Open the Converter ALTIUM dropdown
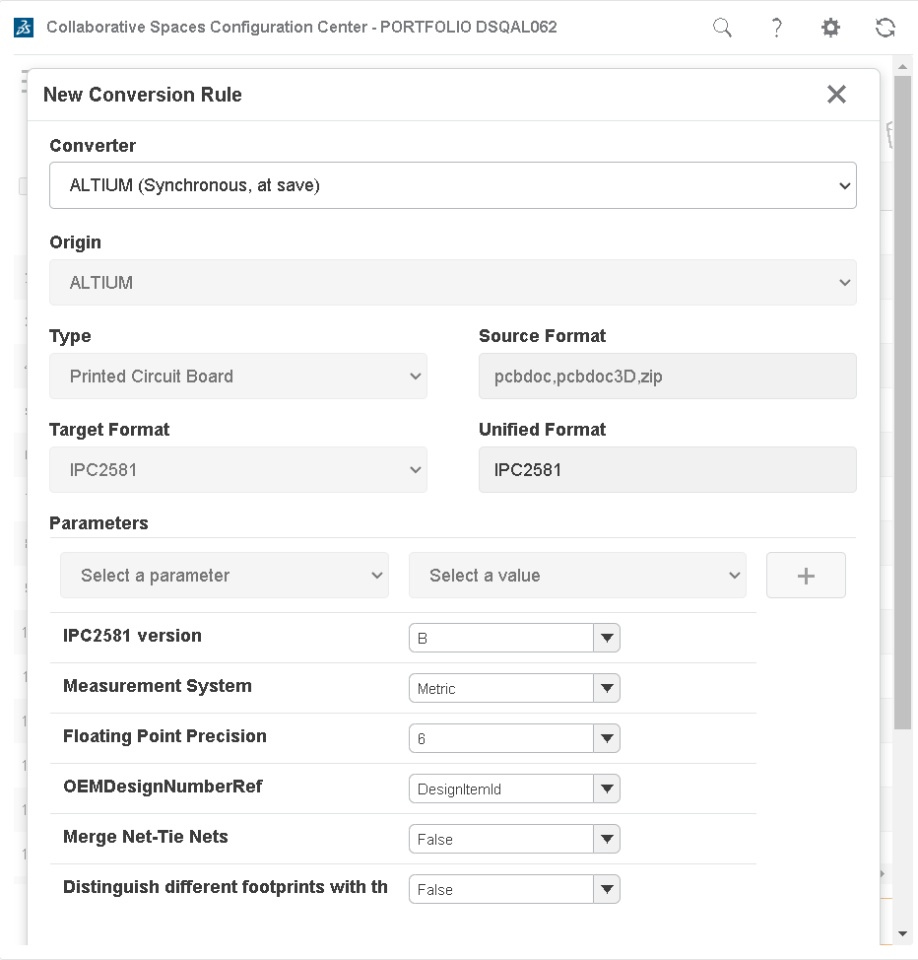This screenshot has height=960, width=918. 452,185
